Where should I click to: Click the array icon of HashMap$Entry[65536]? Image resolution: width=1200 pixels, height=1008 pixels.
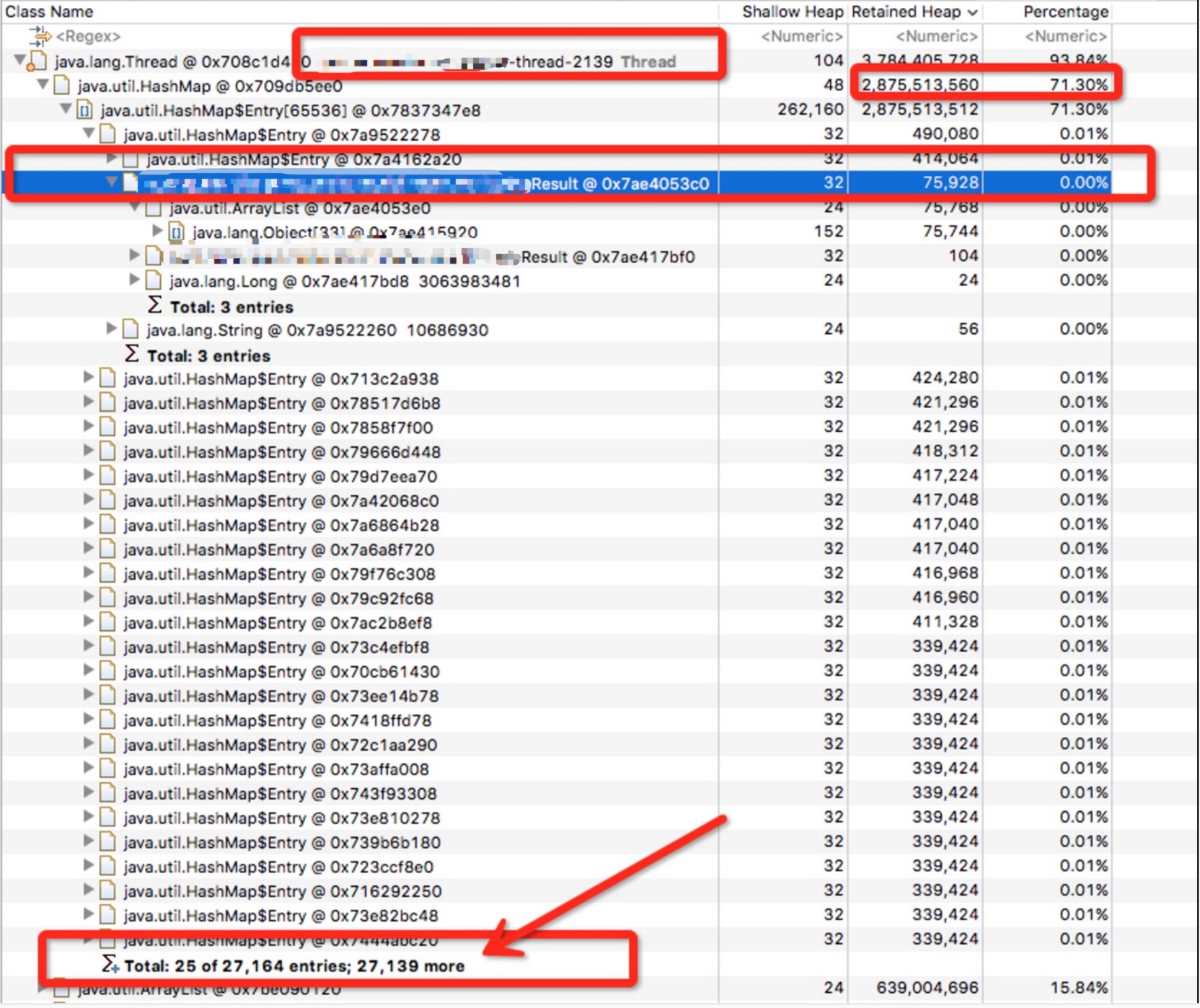(85, 110)
